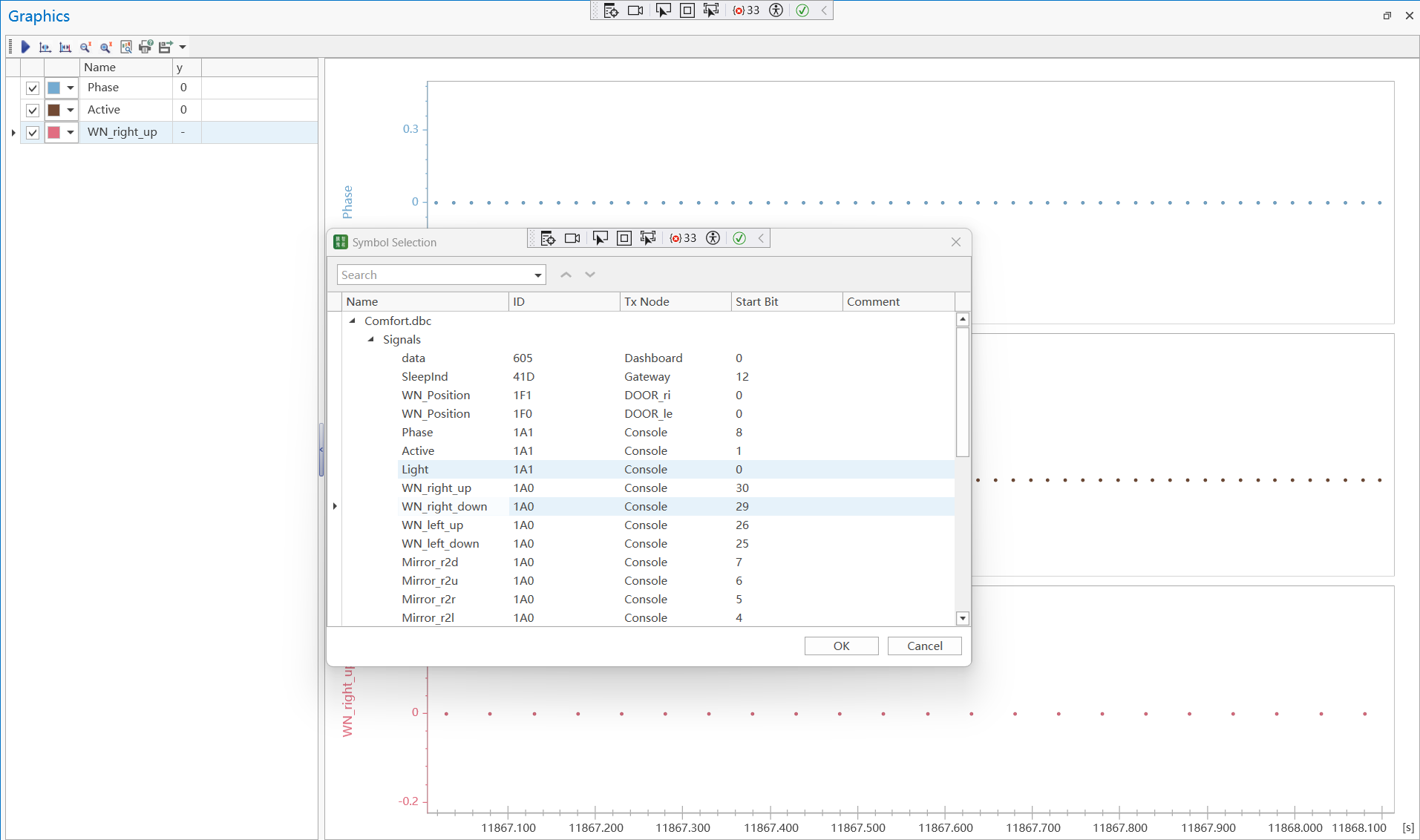The image size is (1420, 840).
Task: Select the Light signal row
Action: [x=416, y=469]
